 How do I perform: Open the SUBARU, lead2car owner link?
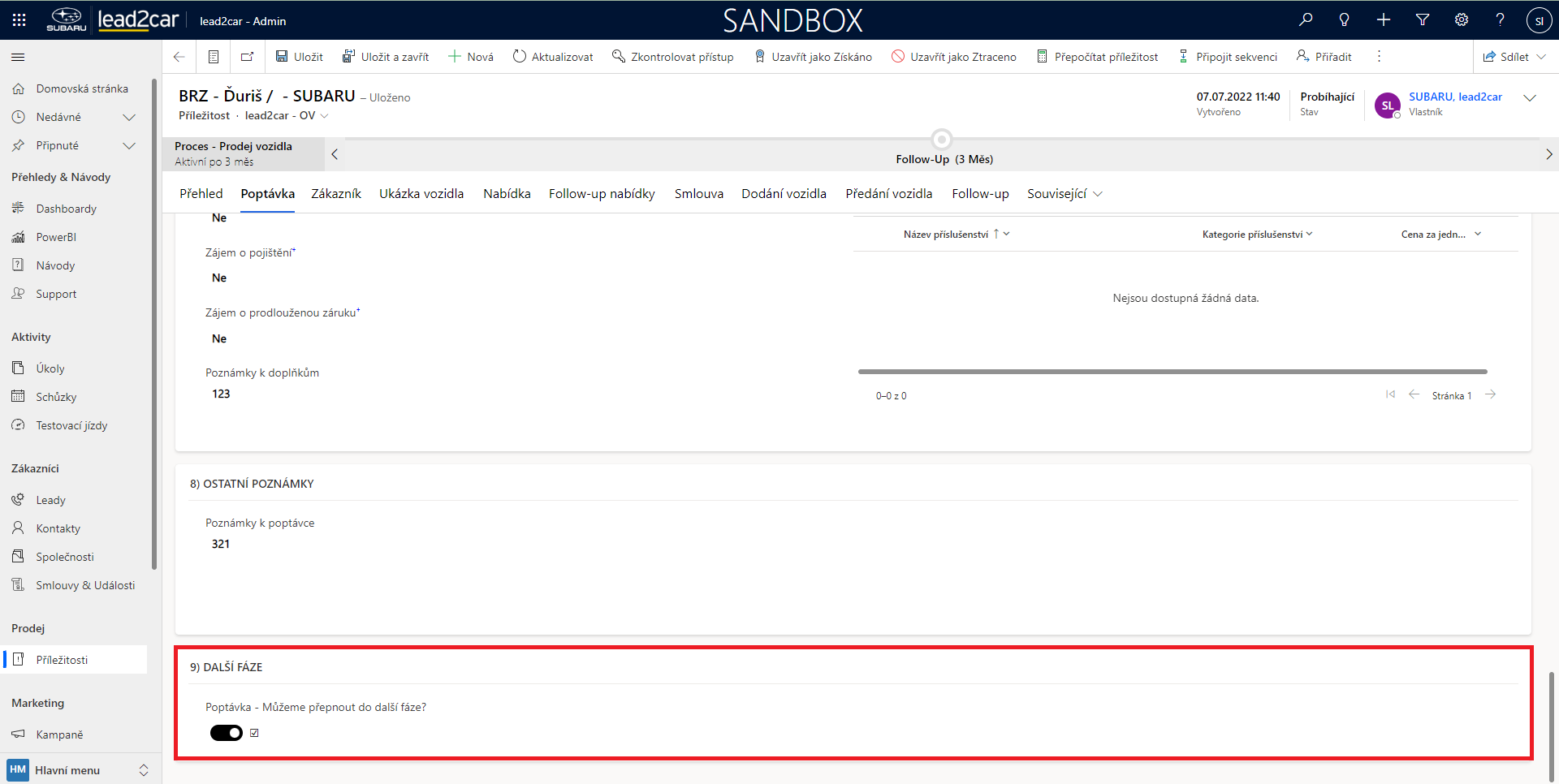pos(1455,97)
